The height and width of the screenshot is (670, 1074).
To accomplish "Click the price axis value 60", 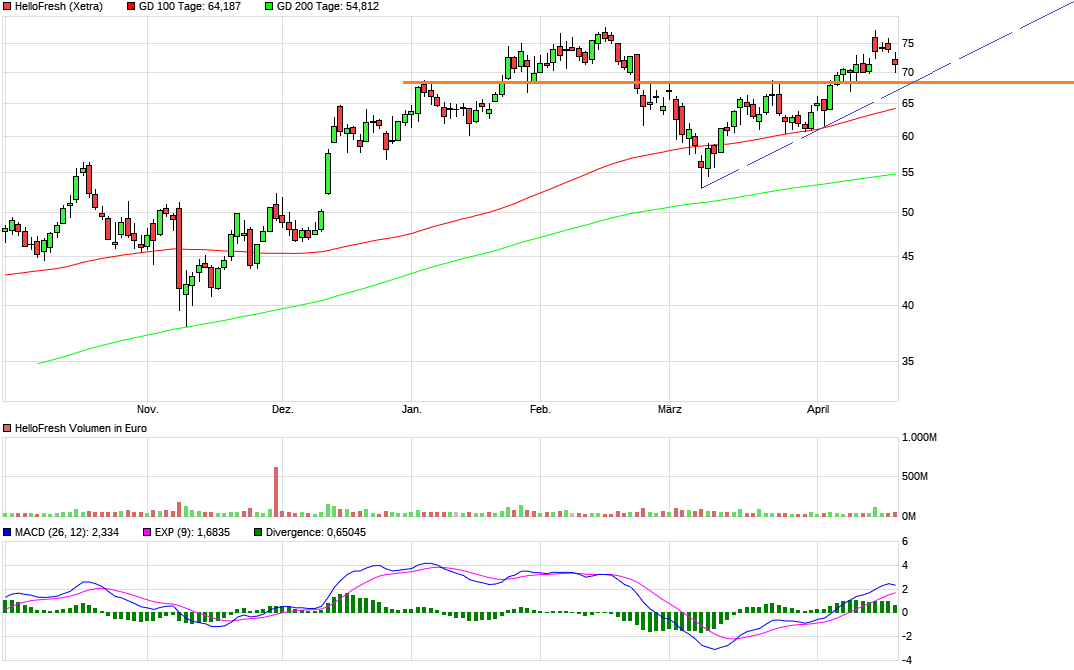I will (908, 136).
